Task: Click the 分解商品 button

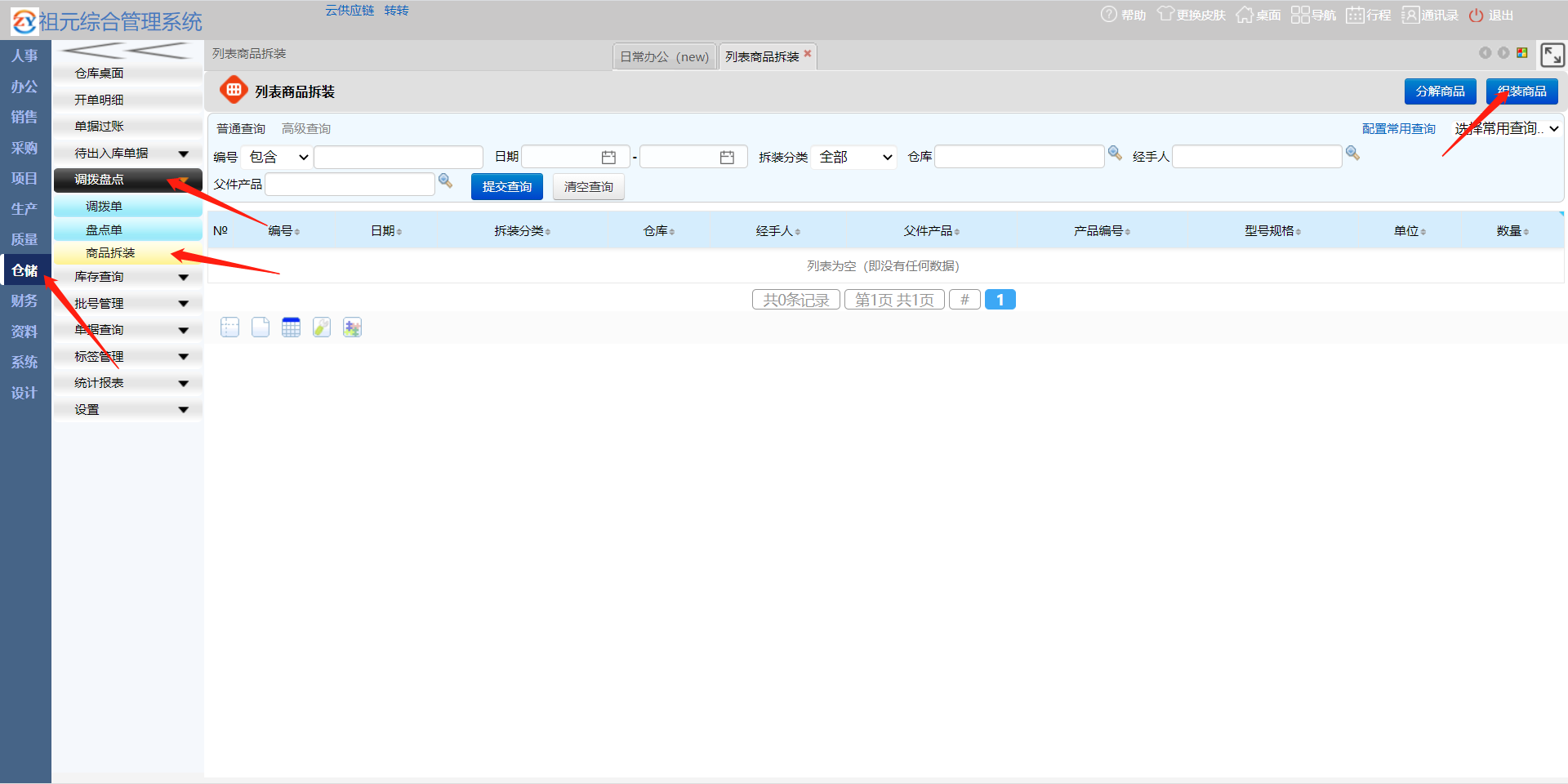Action: point(1440,91)
